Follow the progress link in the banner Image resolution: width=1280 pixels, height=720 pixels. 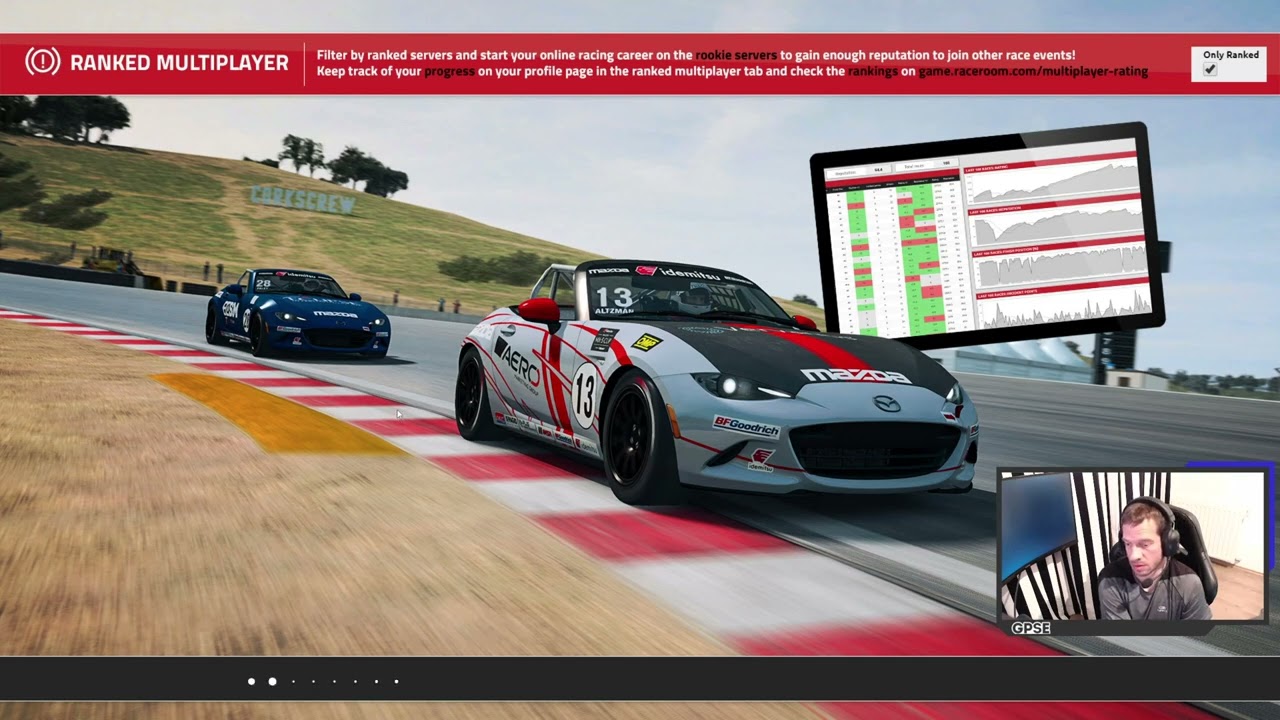(x=449, y=72)
